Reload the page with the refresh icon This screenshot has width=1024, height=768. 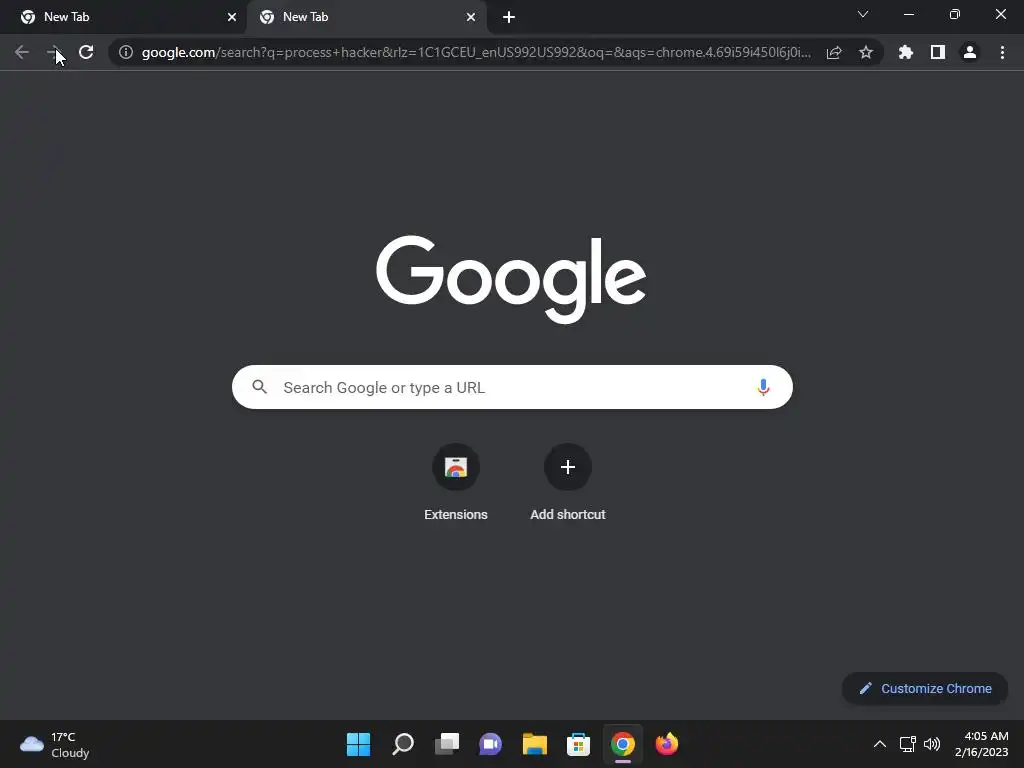[x=86, y=52]
